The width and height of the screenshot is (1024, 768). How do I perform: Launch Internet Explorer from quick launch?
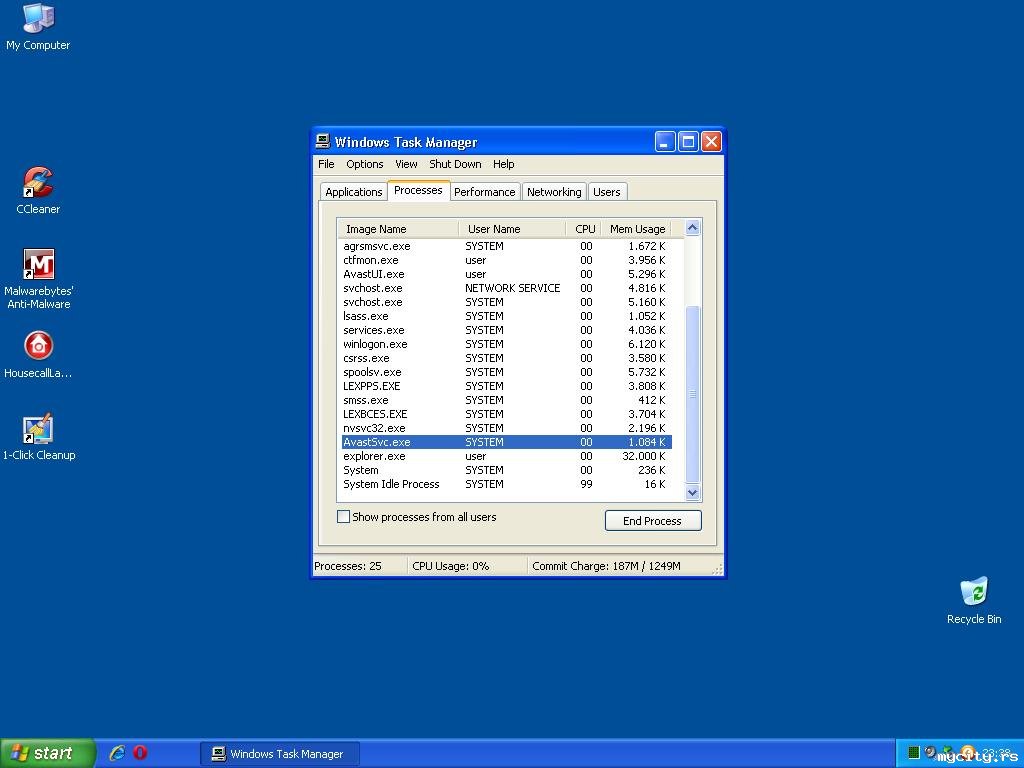tap(117, 753)
